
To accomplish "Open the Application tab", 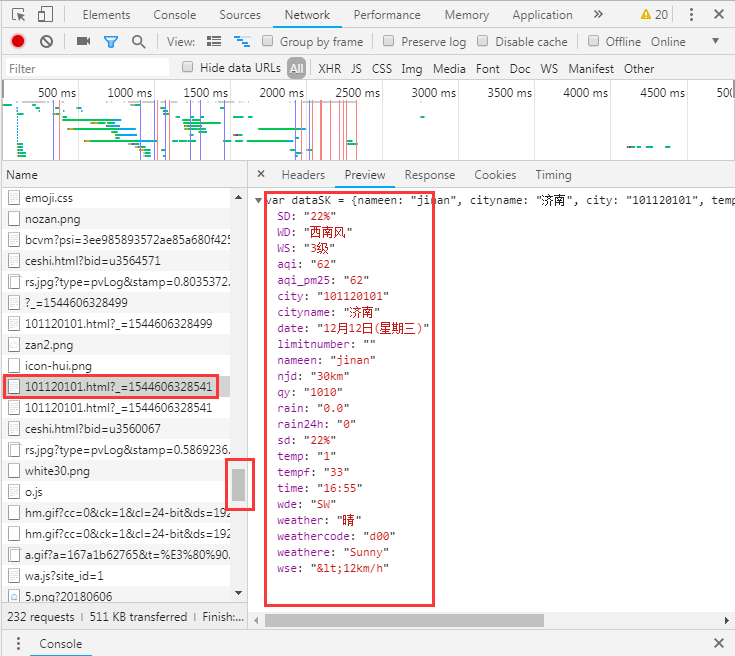I will coord(542,15).
